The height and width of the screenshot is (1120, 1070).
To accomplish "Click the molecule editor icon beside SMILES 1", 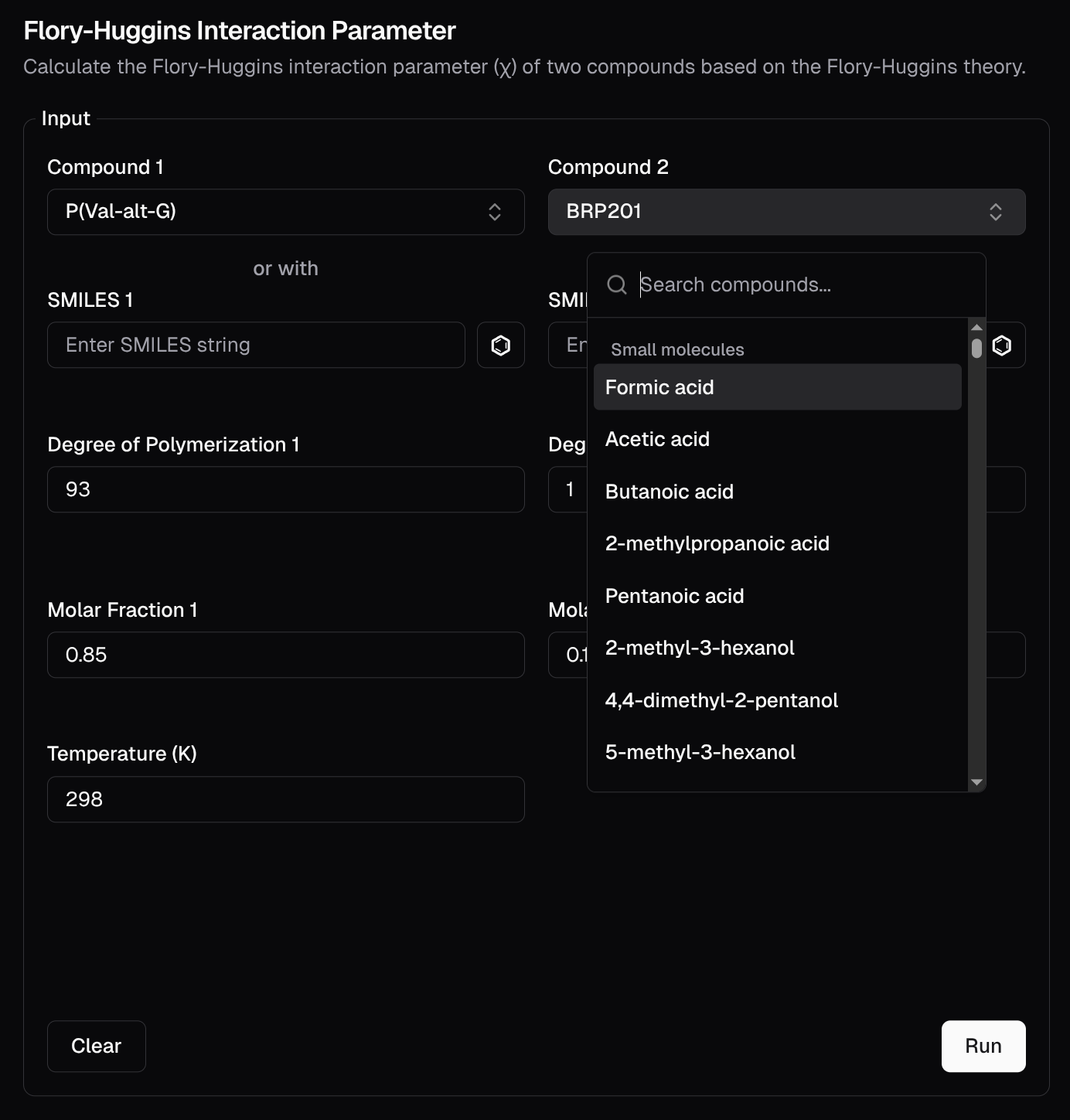I will 500,345.
